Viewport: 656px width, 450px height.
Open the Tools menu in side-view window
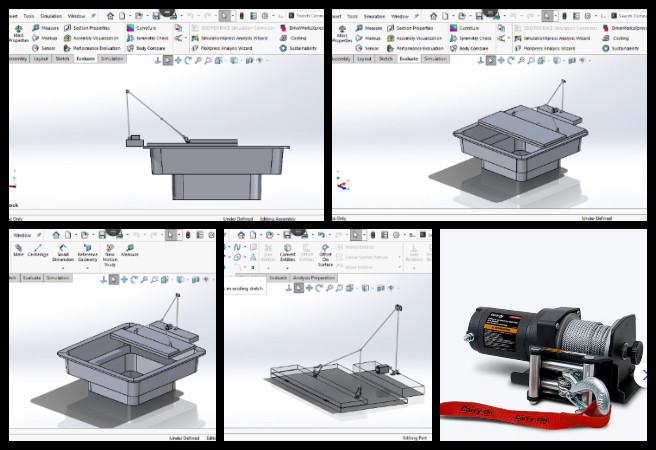pos(29,16)
